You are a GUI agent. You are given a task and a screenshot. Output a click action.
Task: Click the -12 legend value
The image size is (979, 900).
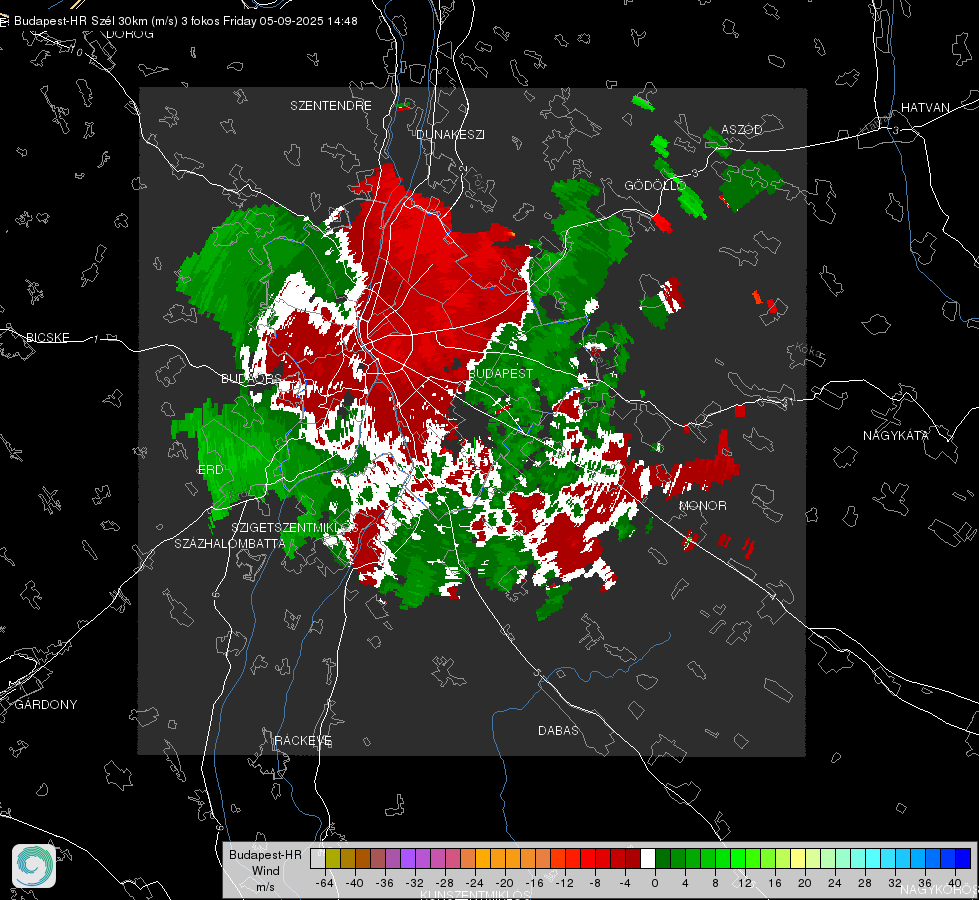564,883
